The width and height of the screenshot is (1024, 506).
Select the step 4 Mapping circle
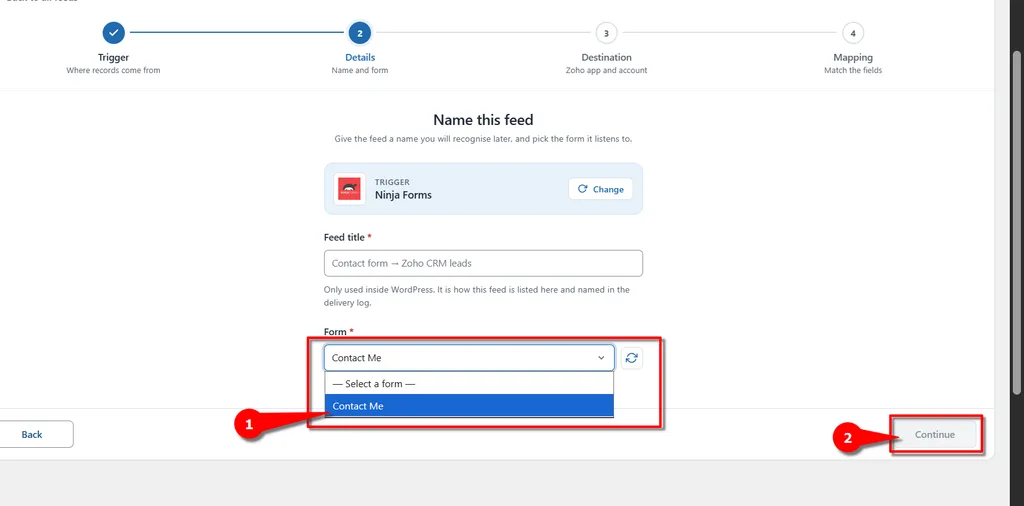pos(853,32)
